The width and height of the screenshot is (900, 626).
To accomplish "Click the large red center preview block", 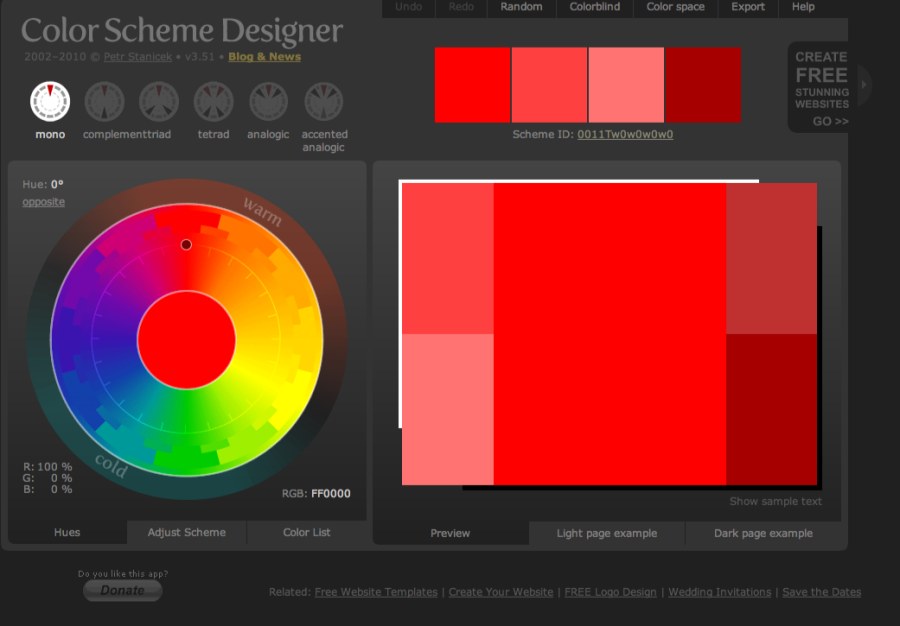I will coord(610,334).
